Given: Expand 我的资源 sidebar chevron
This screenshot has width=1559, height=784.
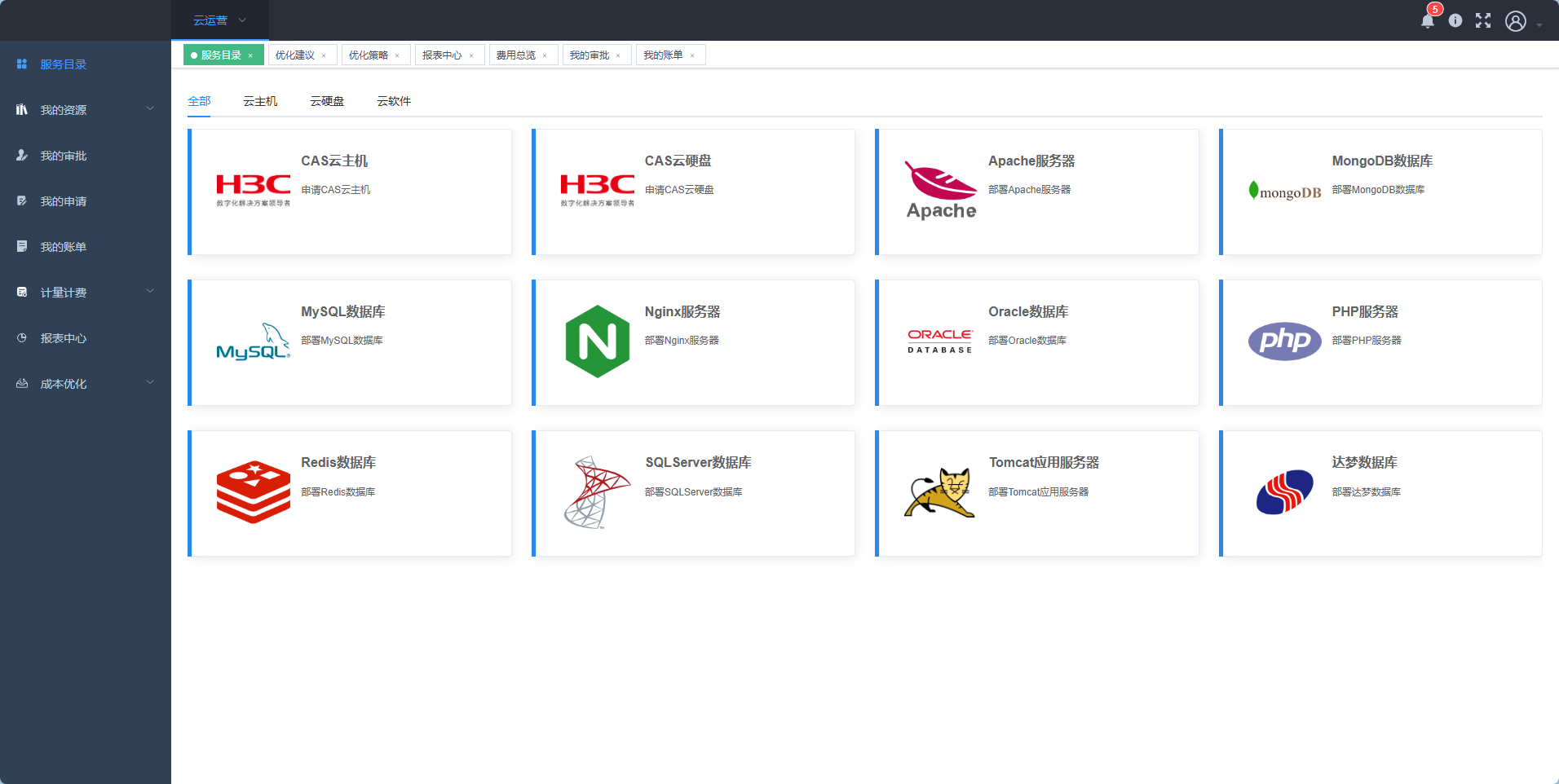Looking at the screenshot, I should [150, 108].
